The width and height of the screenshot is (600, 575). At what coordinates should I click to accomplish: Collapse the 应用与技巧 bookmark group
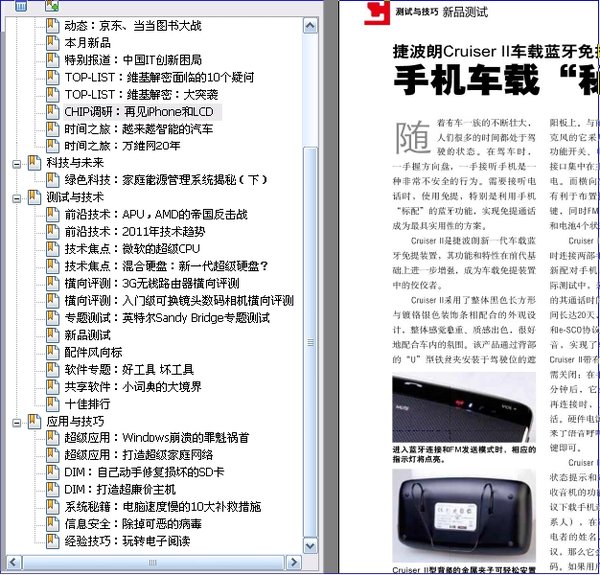click(16, 423)
